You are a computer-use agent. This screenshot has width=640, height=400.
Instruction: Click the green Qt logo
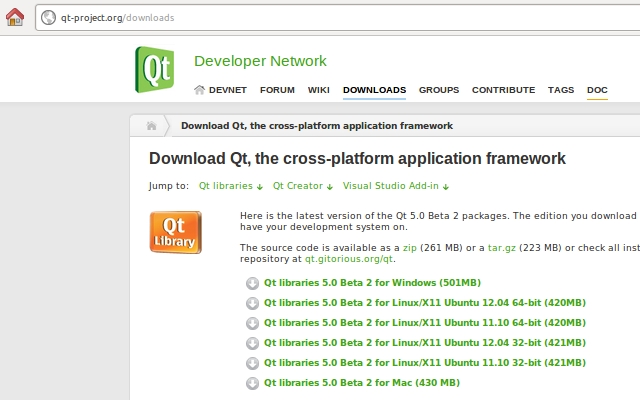pos(155,69)
